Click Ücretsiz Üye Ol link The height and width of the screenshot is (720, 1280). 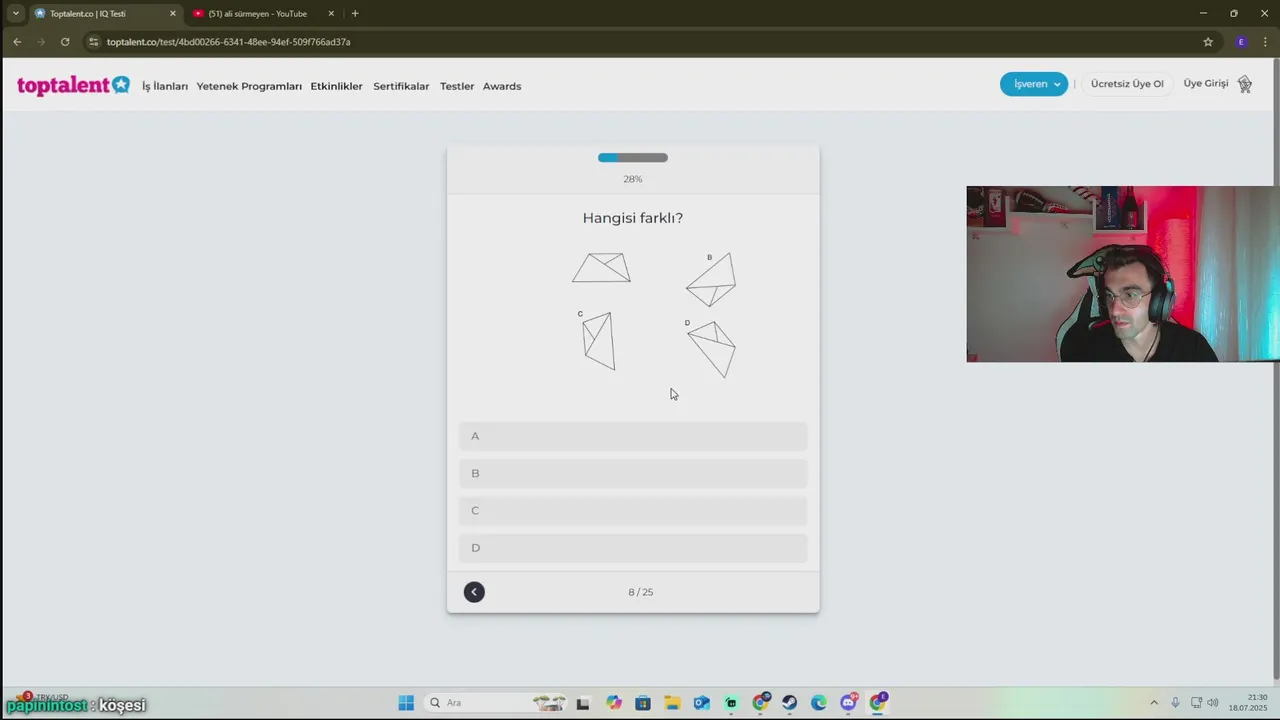[x=1127, y=84]
